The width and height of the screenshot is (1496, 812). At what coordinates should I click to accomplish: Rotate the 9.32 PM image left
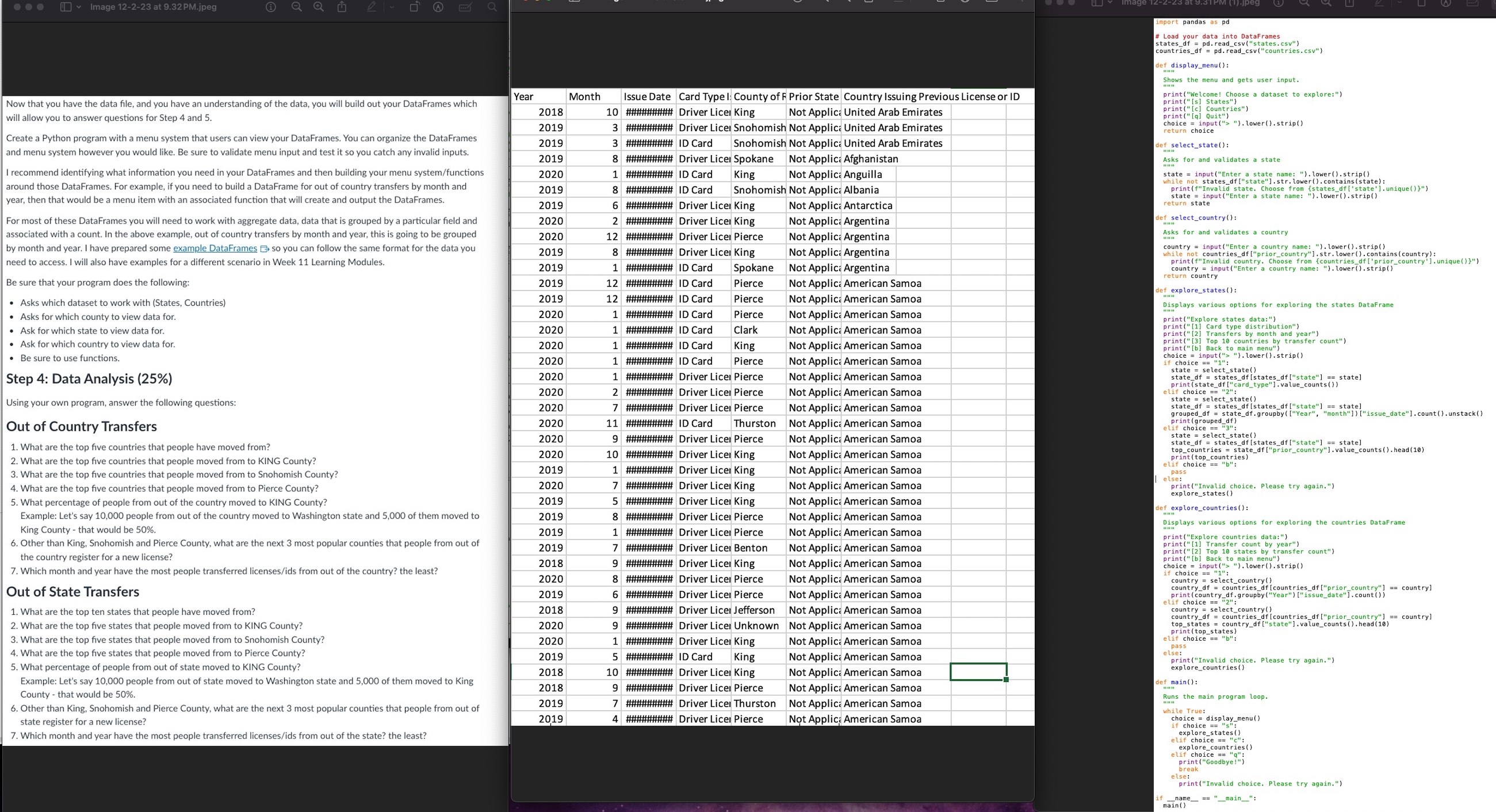pyautogui.click(x=414, y=7)
